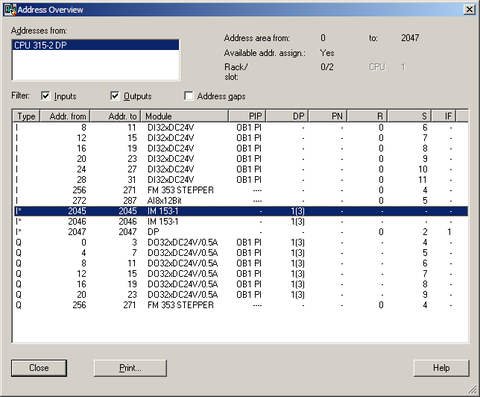Sort by the Type column header
480x397 pixels.
(27, 116)
